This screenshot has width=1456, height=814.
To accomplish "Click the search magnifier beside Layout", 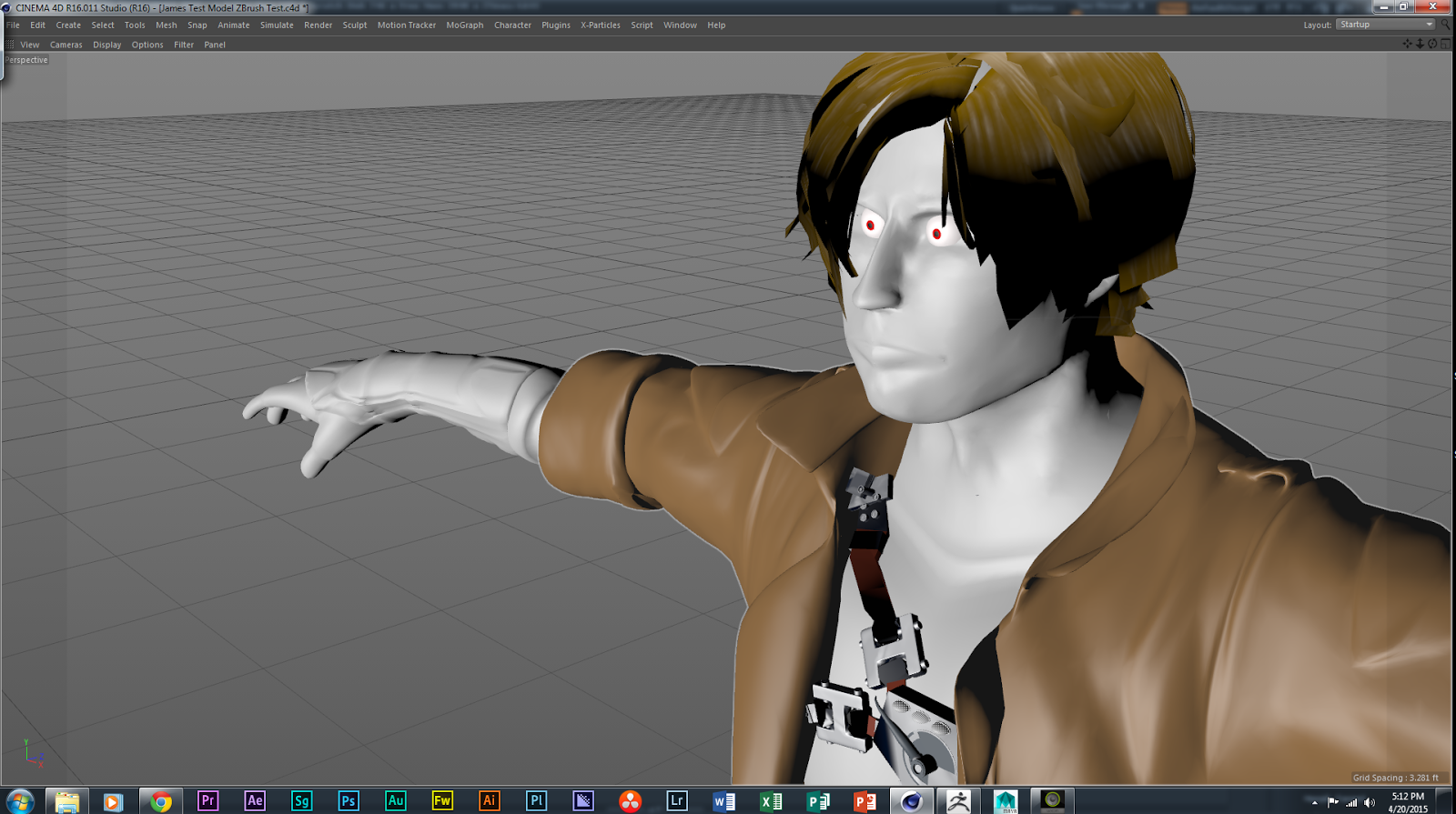I will [1445, 25].
